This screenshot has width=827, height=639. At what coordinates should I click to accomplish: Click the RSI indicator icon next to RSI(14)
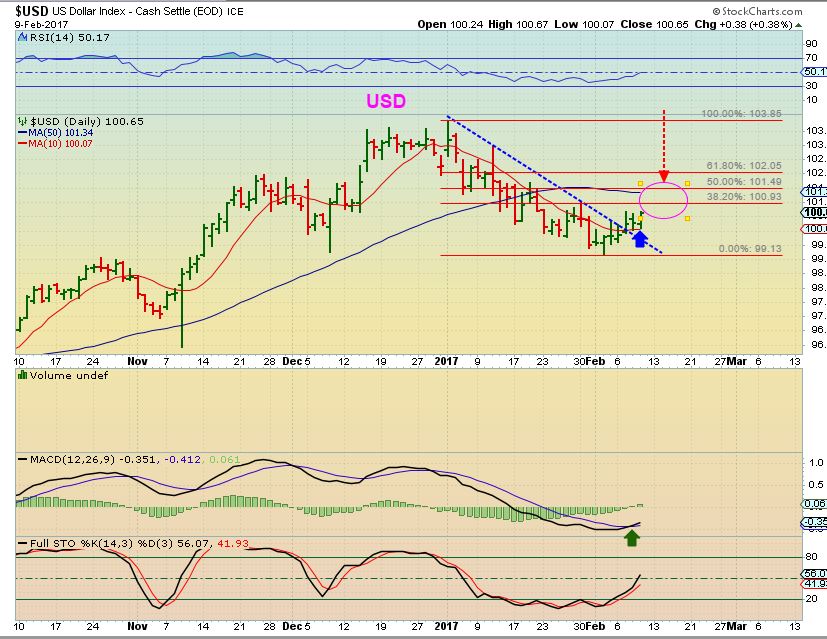click(23, 37)
